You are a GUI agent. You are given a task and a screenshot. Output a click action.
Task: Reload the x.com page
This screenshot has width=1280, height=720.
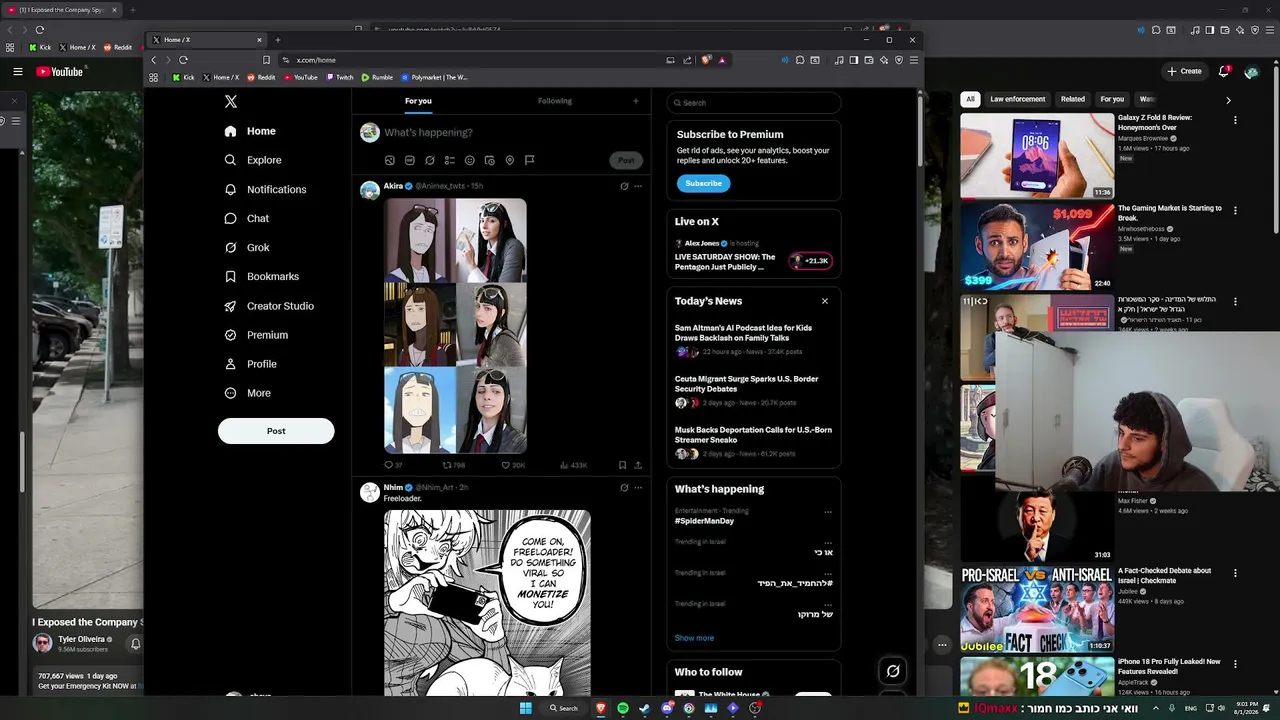pos(183,60)
